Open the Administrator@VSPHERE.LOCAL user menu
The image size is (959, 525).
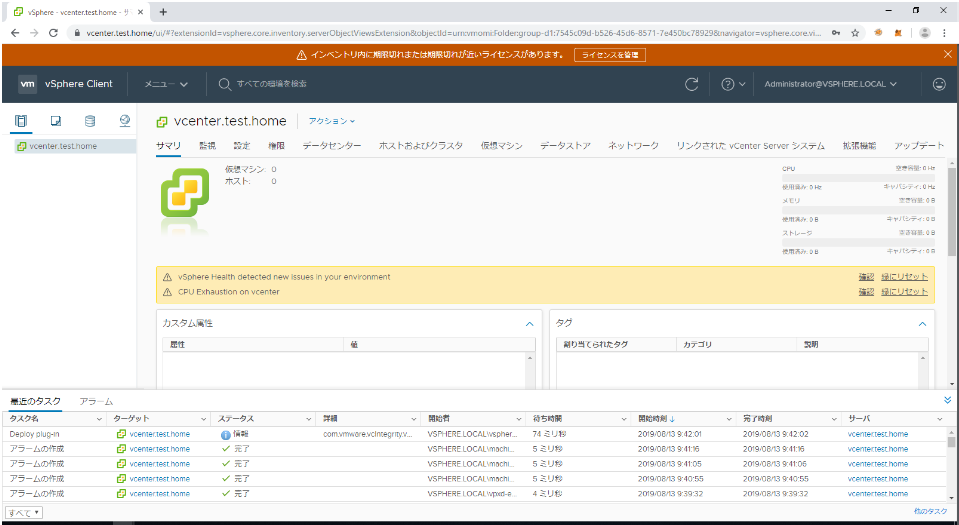click(x=831, y=84)
